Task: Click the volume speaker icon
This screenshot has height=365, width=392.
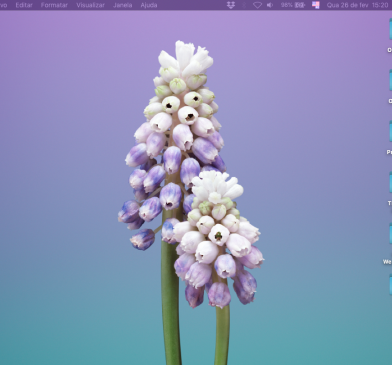Action: click(x=270, y=5)
